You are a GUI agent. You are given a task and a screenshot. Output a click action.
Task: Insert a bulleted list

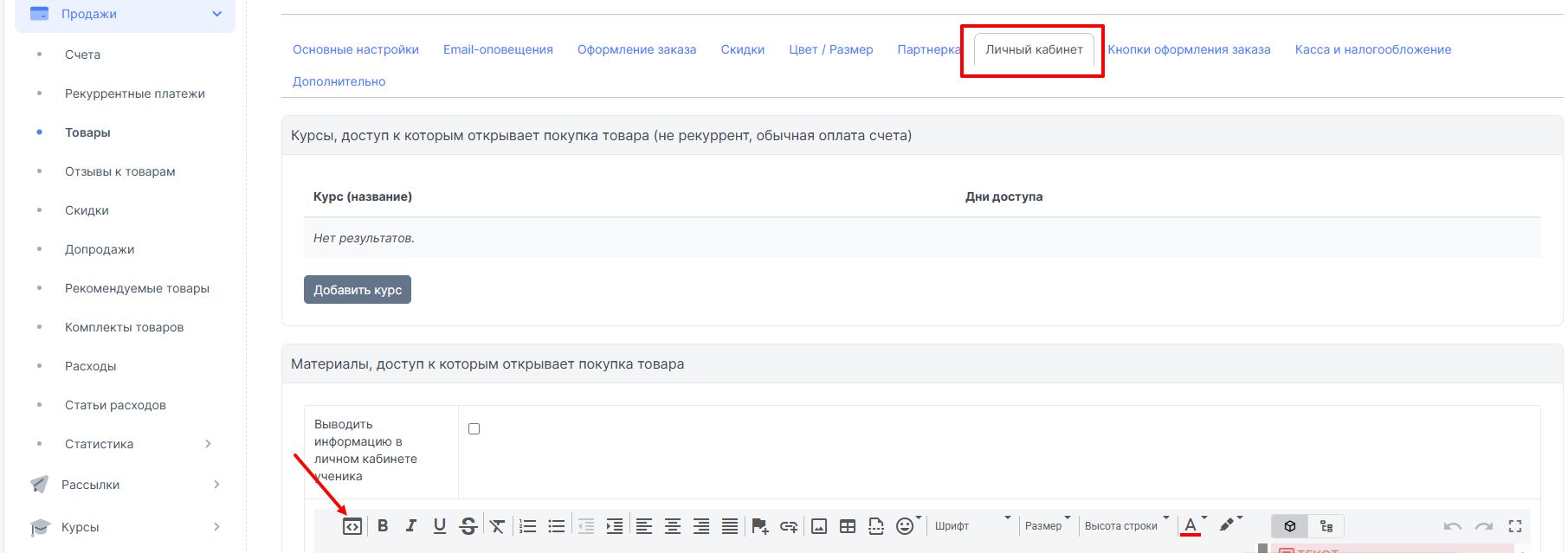coord(557,525)
